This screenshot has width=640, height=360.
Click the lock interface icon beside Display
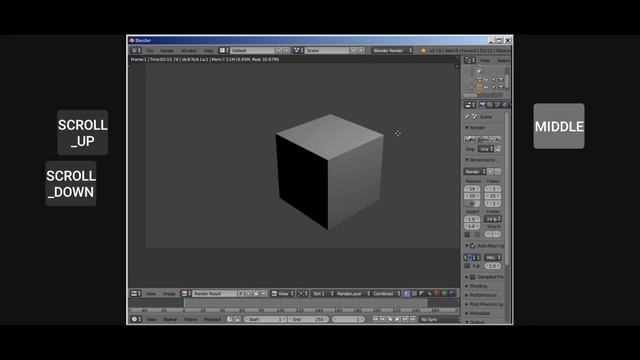pyautogui.click(x=498, y=149)
